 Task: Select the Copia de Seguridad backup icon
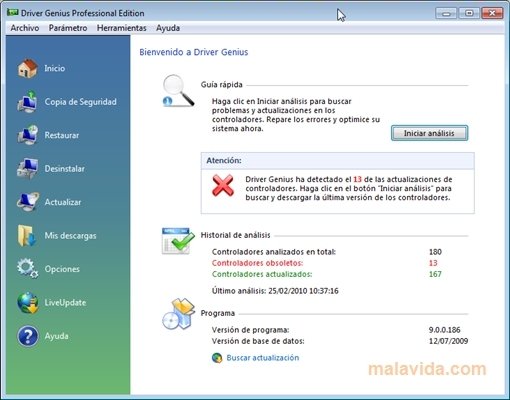pos(28,102)
